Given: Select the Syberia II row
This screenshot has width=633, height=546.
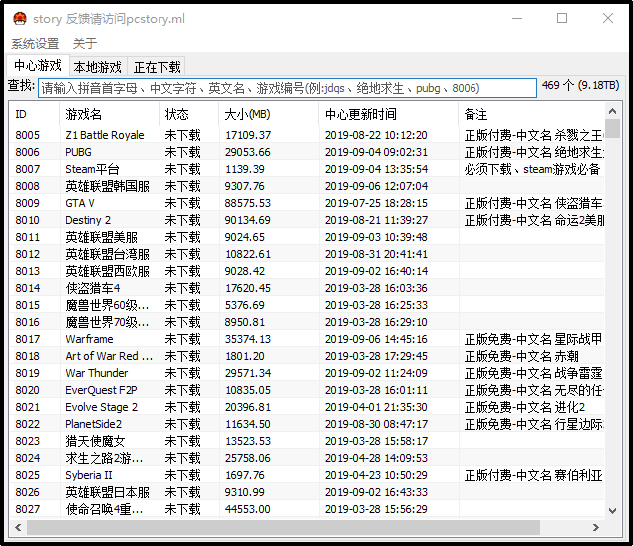Looking at the screenshot, I should pyautogui.click(x=307, y=475).
